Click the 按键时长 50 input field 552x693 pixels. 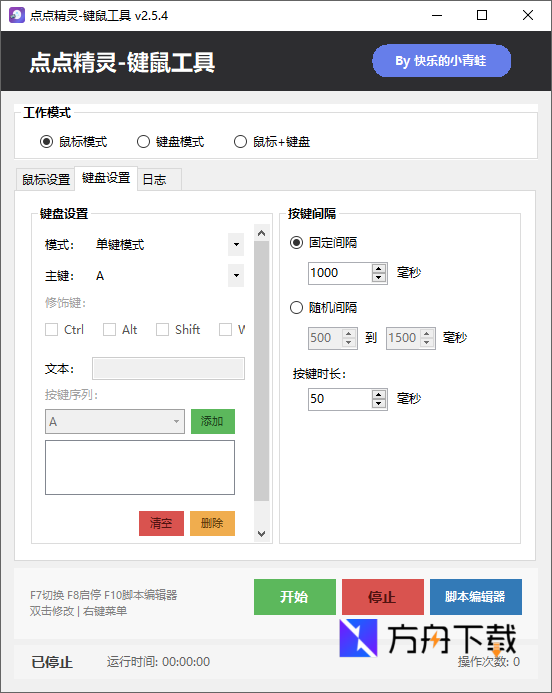(x=340, y=399)
